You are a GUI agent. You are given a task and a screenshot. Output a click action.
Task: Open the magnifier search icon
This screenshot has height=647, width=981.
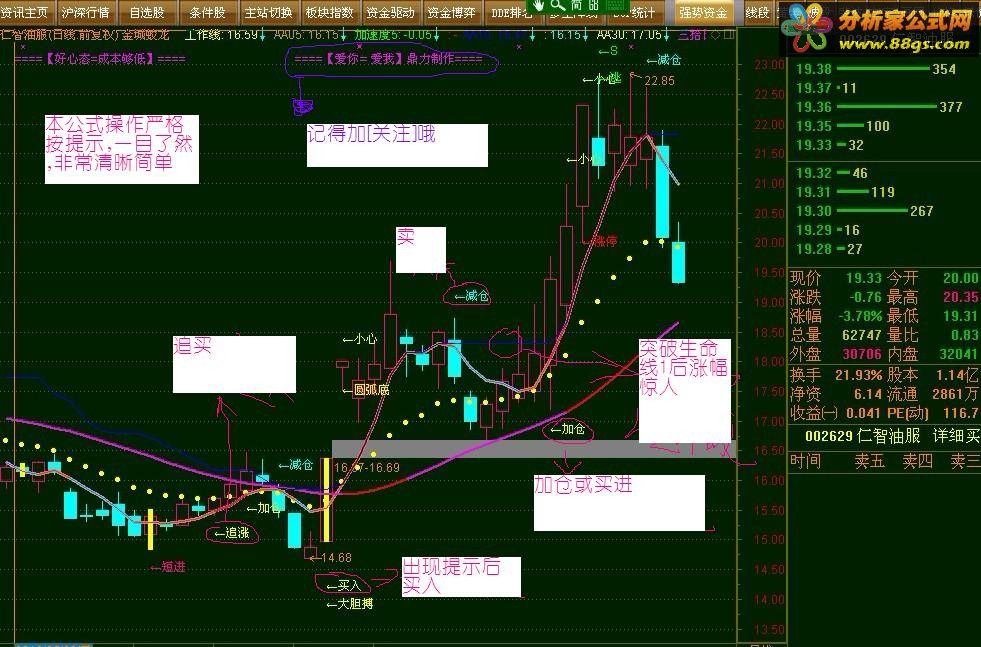point(557,5)
